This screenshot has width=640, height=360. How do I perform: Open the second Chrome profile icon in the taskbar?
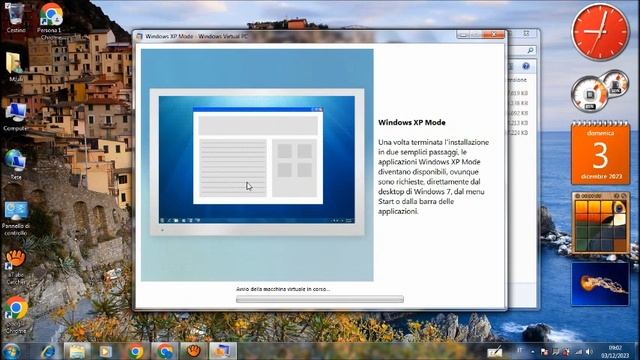[164, 351]
